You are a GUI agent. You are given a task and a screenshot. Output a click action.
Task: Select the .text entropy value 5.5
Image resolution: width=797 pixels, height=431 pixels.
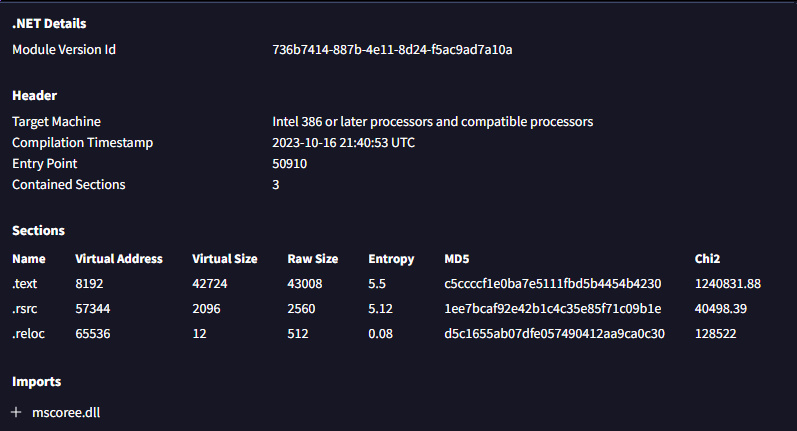[x=377, y=284]
